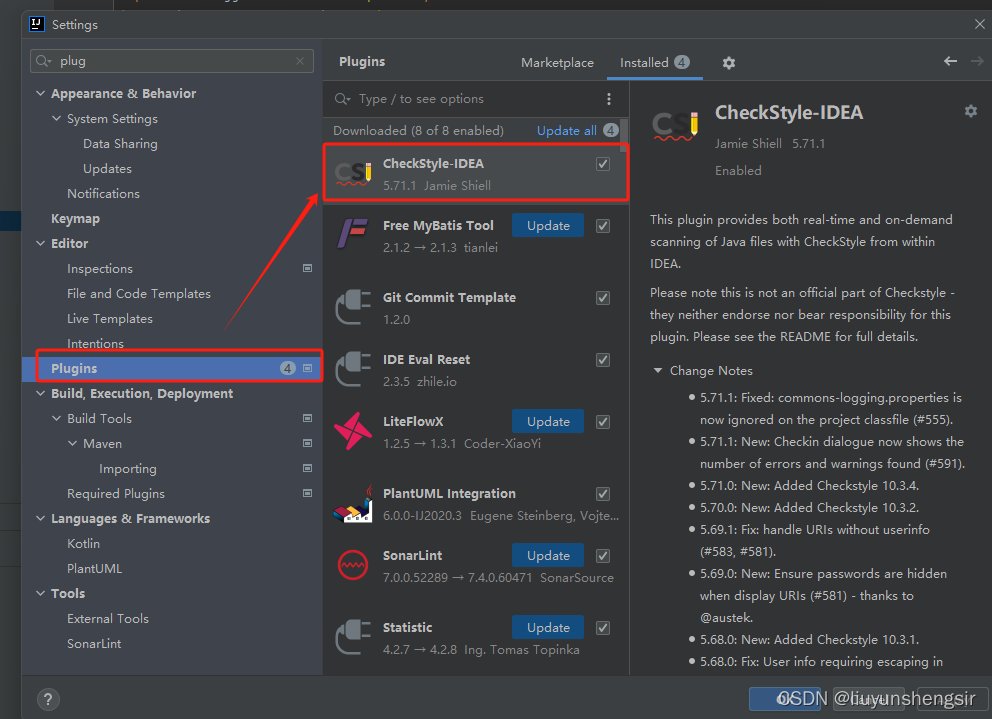Click the SonarLint plugin icon
The width and height of the screenshot is (992, 719).
(353, 565)
